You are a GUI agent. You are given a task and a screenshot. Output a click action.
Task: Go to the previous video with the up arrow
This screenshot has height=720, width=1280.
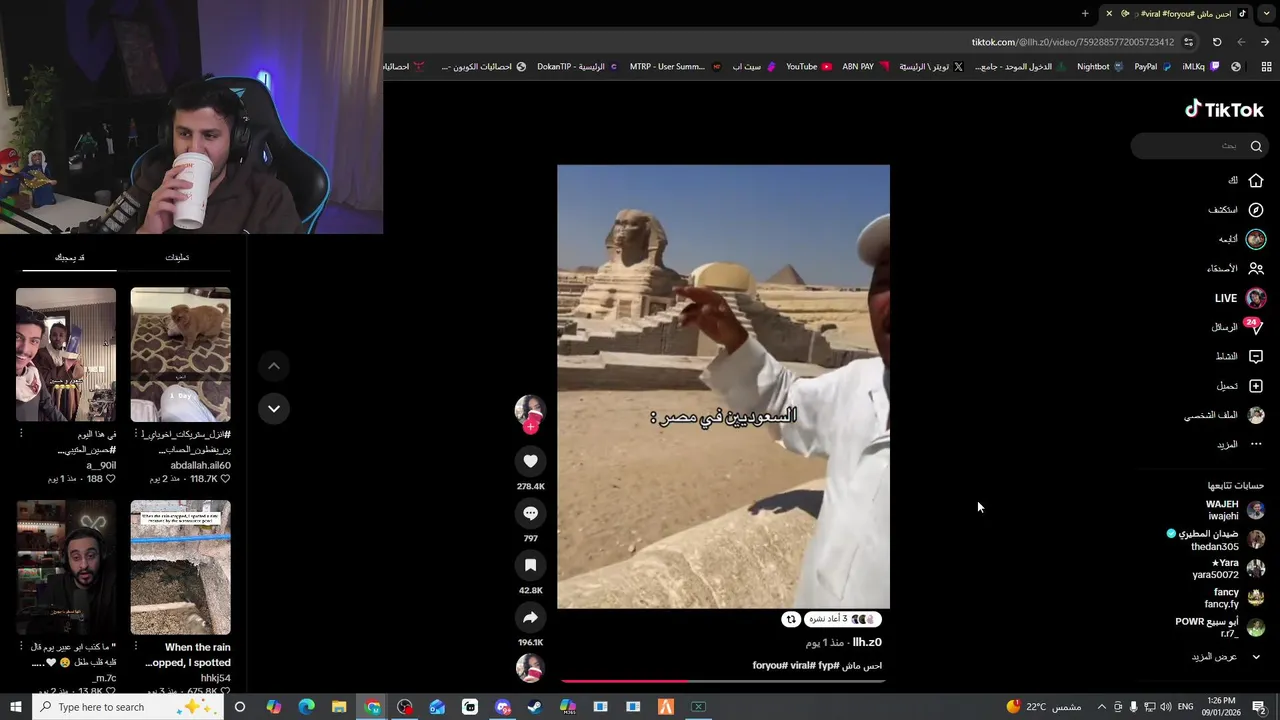tap(273, 366)
